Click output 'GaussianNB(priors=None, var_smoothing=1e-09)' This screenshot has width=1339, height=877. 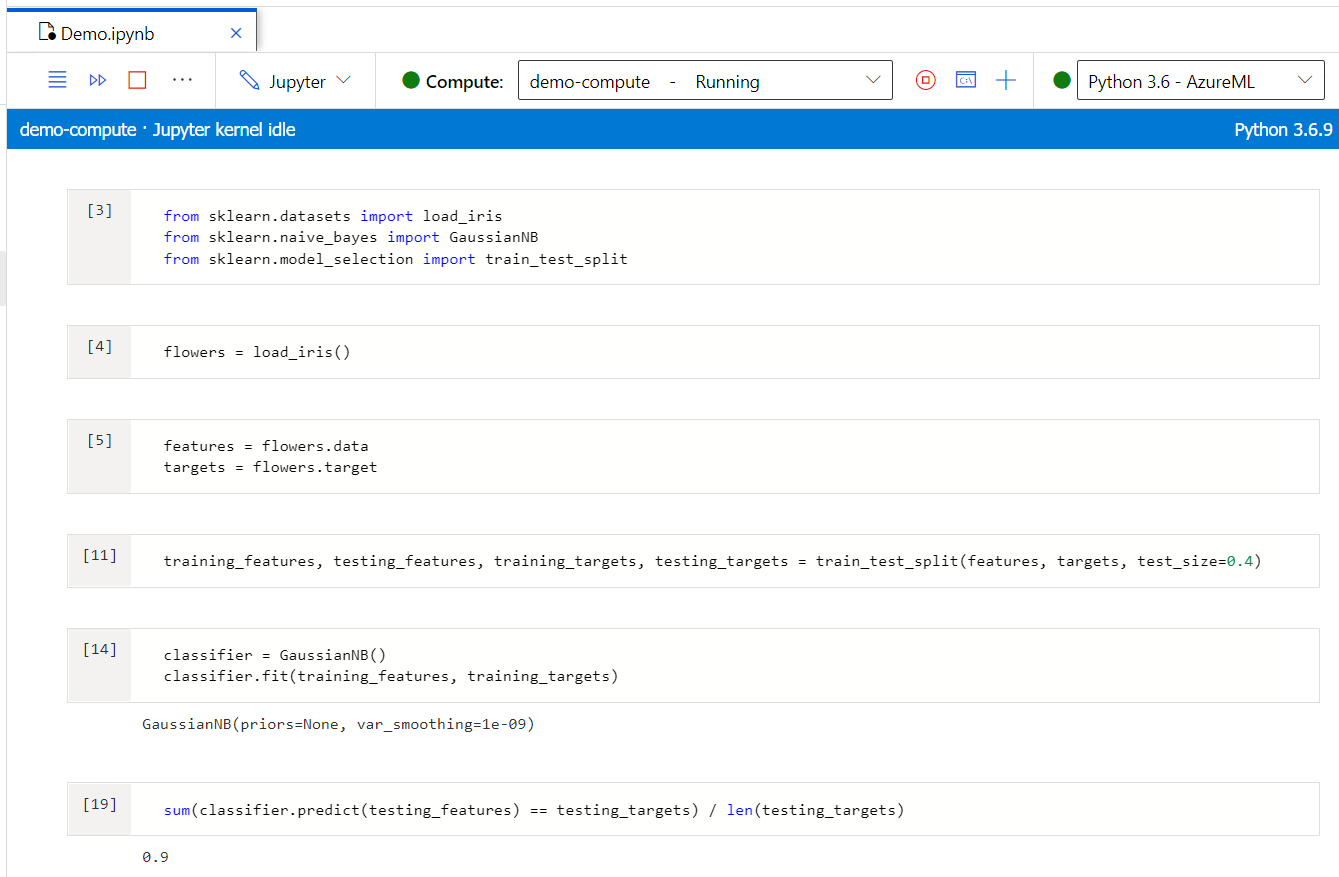click(338, 724)
